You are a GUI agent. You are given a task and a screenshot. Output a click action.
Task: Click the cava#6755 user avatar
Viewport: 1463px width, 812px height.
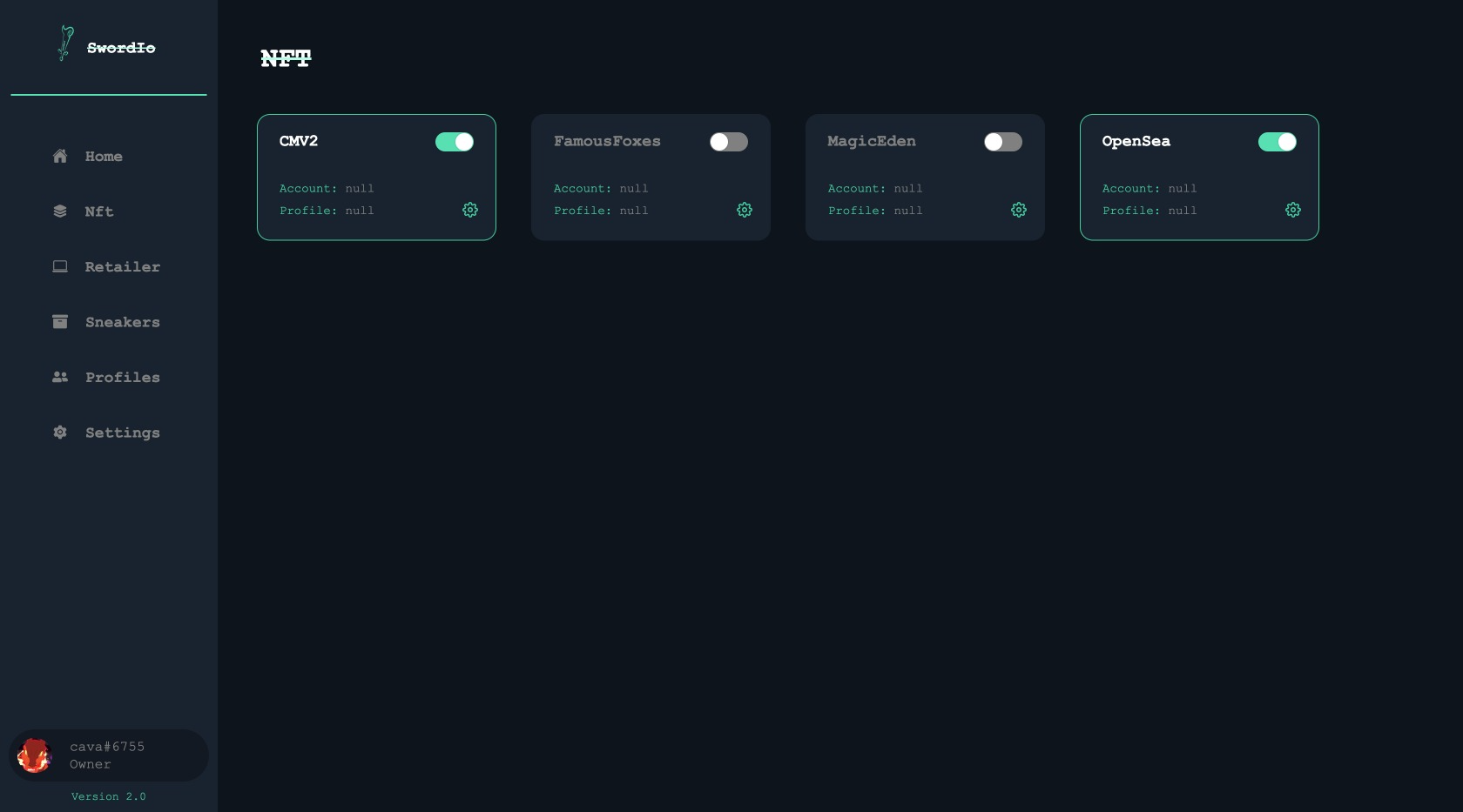click(35, 755)
